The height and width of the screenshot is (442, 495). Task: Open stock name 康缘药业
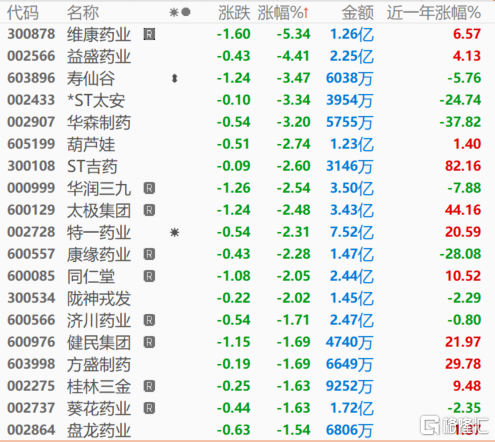coord(99,254)
